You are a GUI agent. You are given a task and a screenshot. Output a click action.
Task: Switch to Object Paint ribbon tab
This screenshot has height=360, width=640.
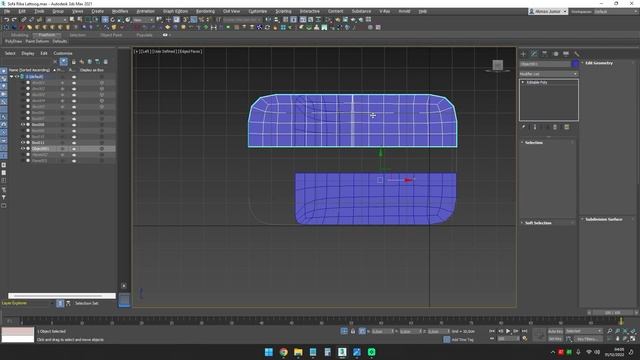point(111,35)
